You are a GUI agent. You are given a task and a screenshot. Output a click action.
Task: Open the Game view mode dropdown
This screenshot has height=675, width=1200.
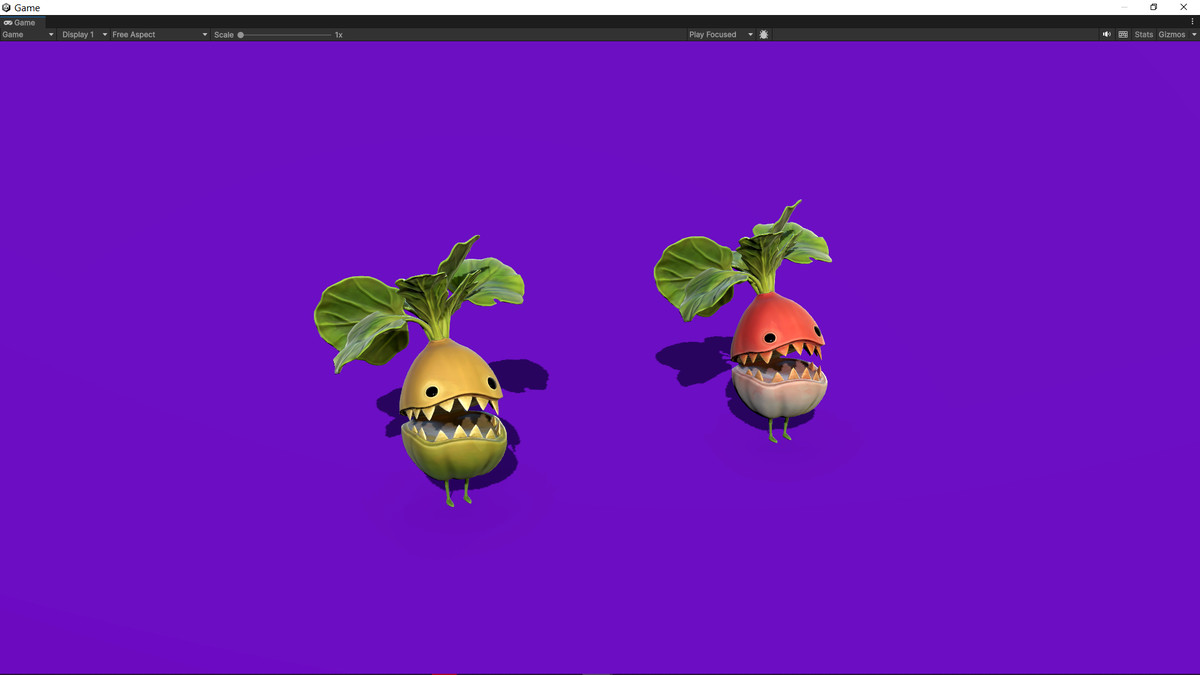[28, 35]
